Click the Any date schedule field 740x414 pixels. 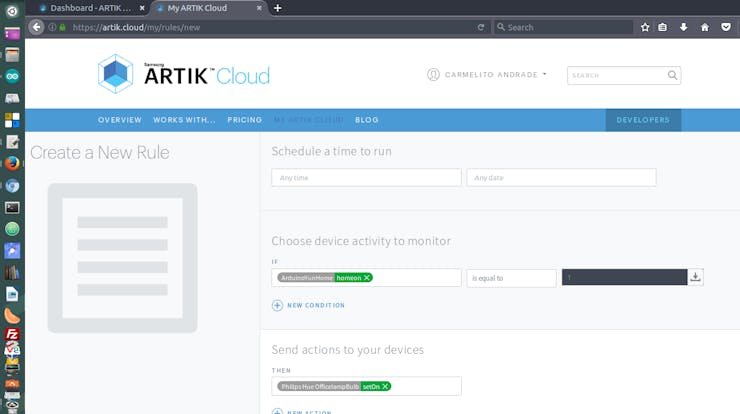tap(562, 177)
